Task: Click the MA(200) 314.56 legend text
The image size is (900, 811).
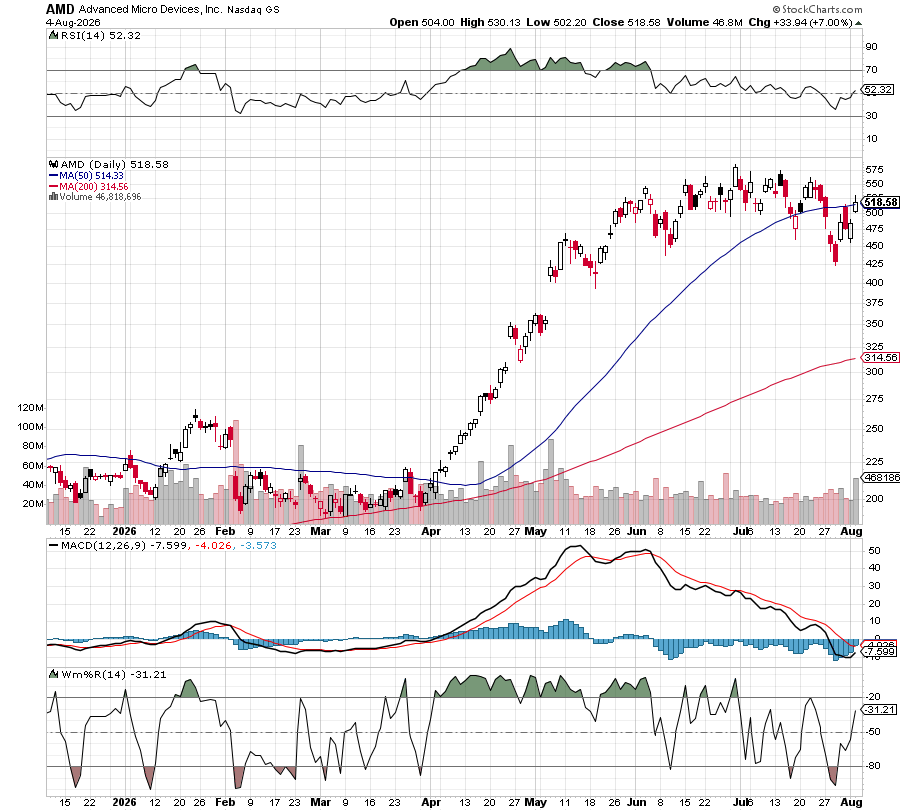Action: point(94,187)
